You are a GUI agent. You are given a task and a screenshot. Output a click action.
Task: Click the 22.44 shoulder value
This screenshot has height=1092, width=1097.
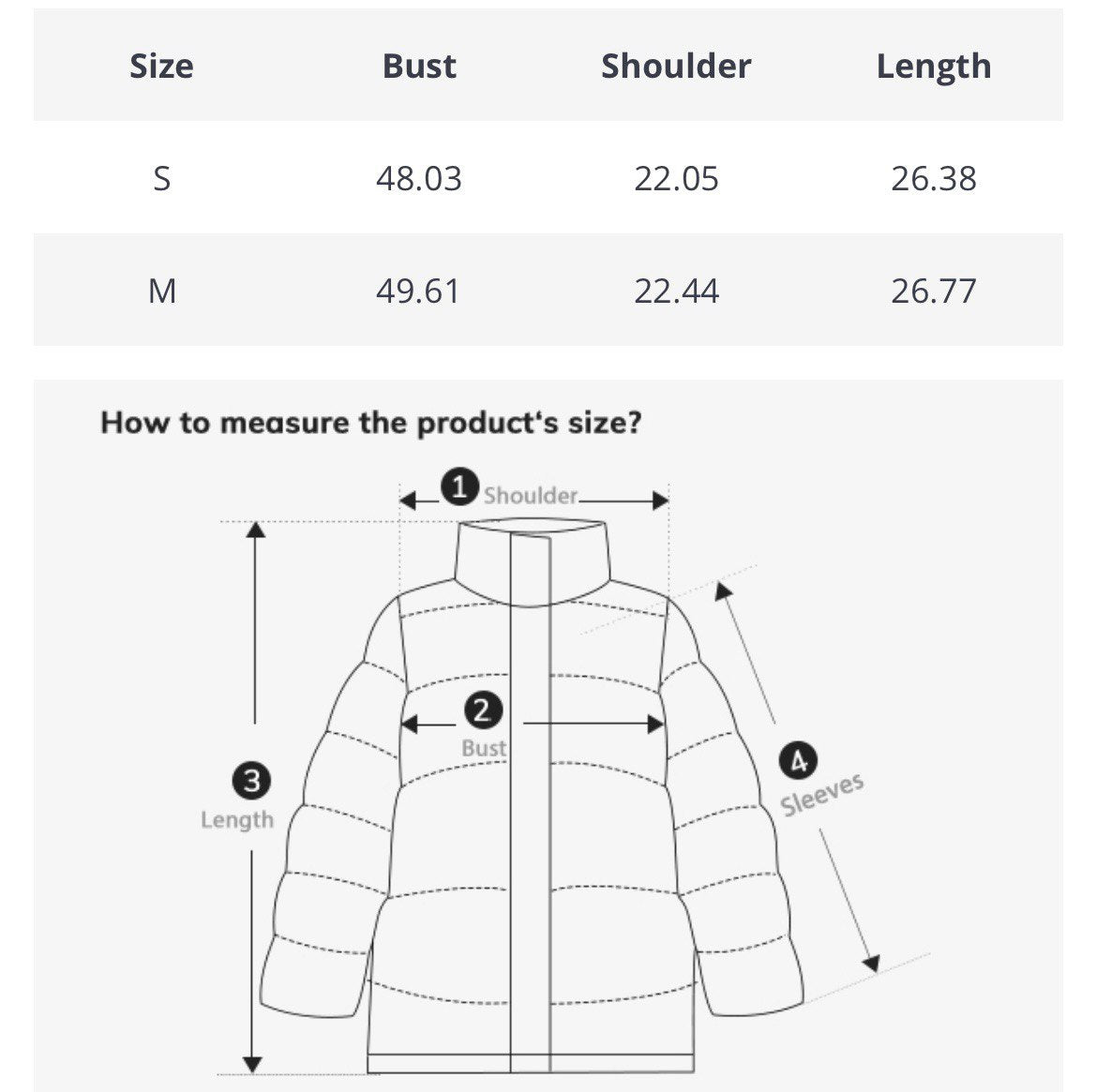click(x=676, y=291)
